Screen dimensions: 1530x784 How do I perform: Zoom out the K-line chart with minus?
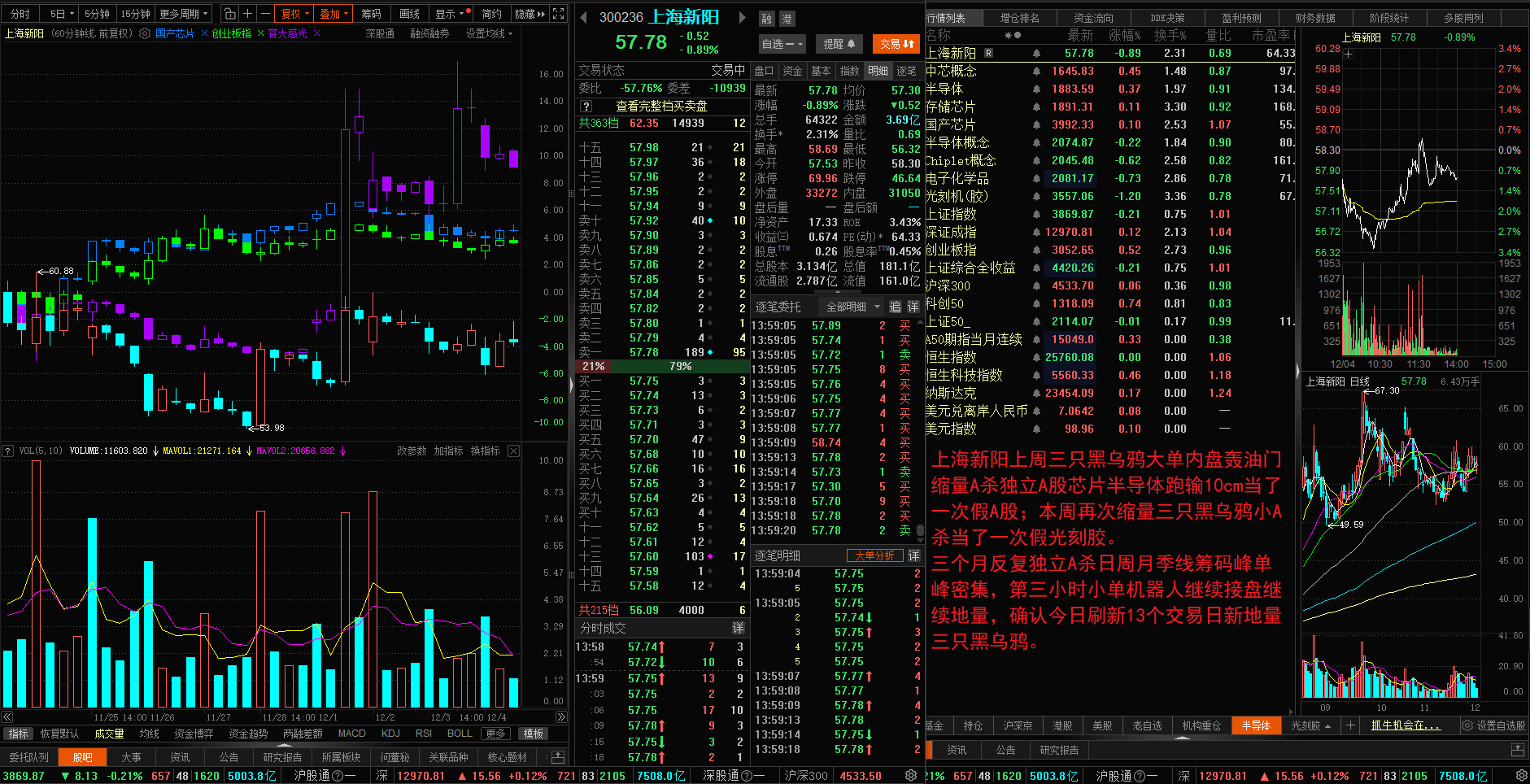(265, 14)
